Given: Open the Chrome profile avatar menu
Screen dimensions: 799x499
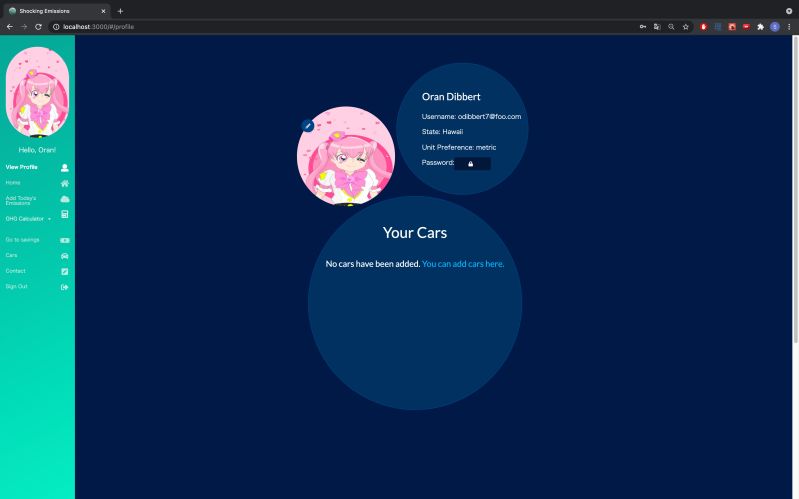Looking at the screenshot, I should click(775, 27).
